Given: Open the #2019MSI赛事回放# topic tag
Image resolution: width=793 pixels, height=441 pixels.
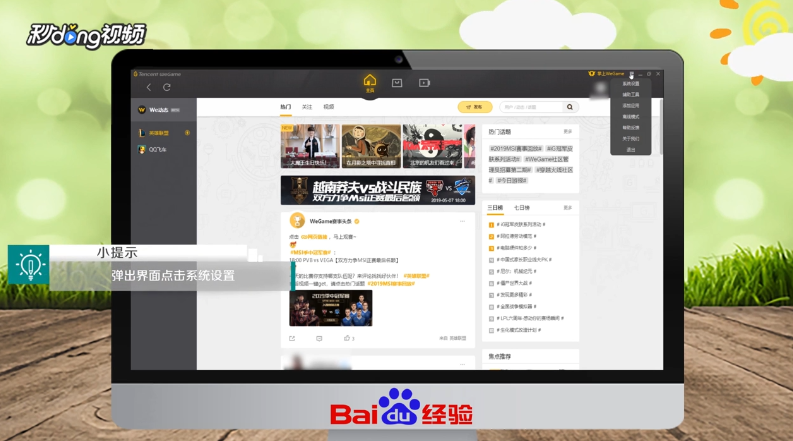Looking at the screenshot, I should (x=515, y=149).
